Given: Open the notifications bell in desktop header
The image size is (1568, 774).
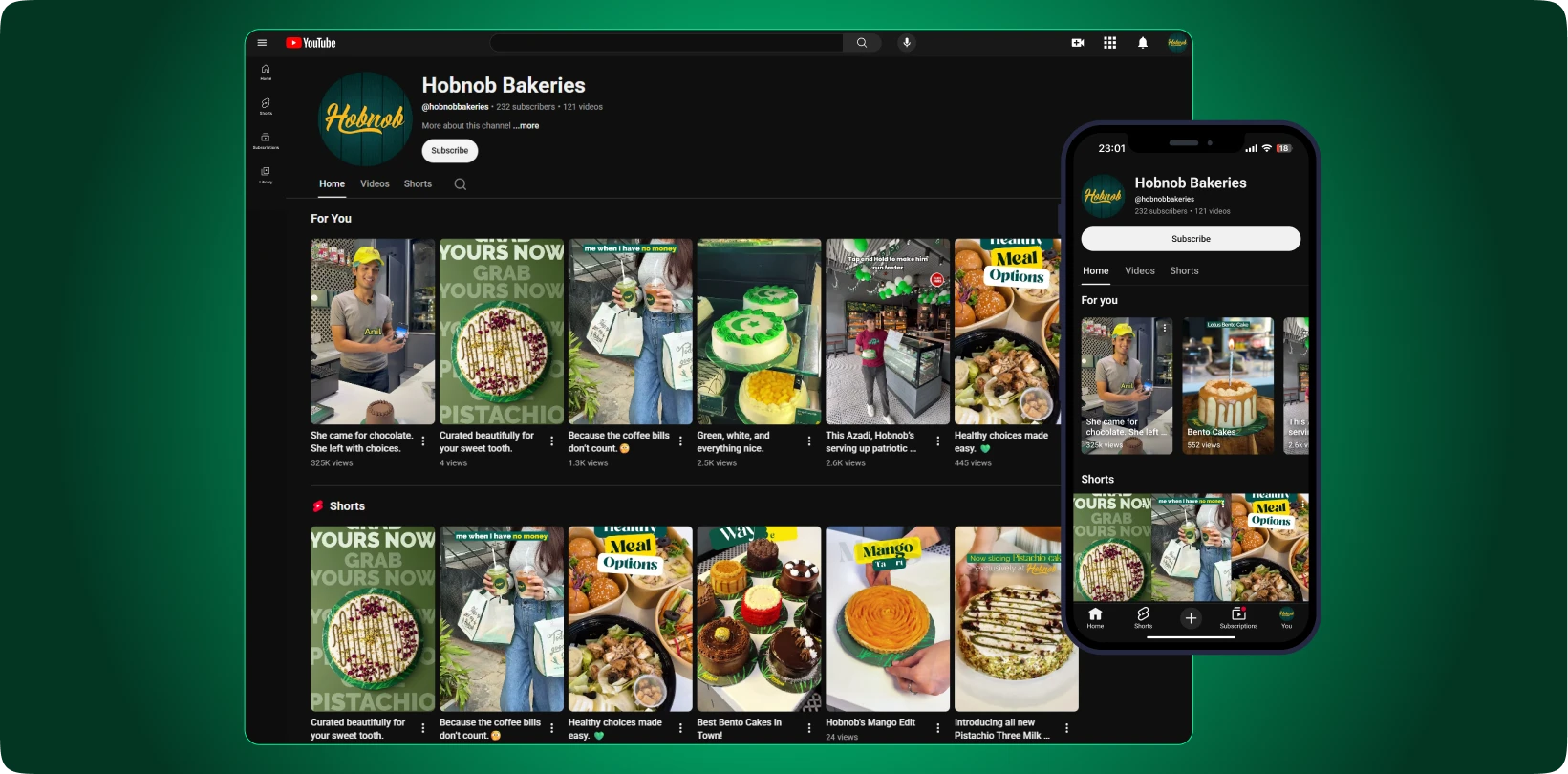Looking at the screenshot, I should tap(1142, 43).
